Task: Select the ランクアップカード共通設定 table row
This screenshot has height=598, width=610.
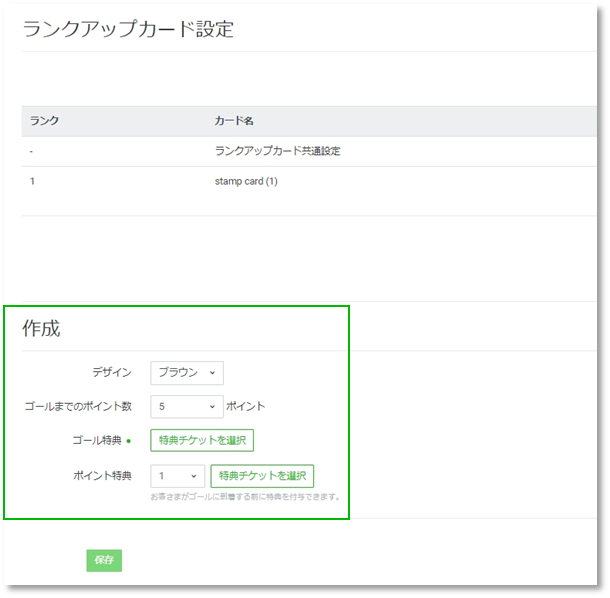Action: click(278, 151)
